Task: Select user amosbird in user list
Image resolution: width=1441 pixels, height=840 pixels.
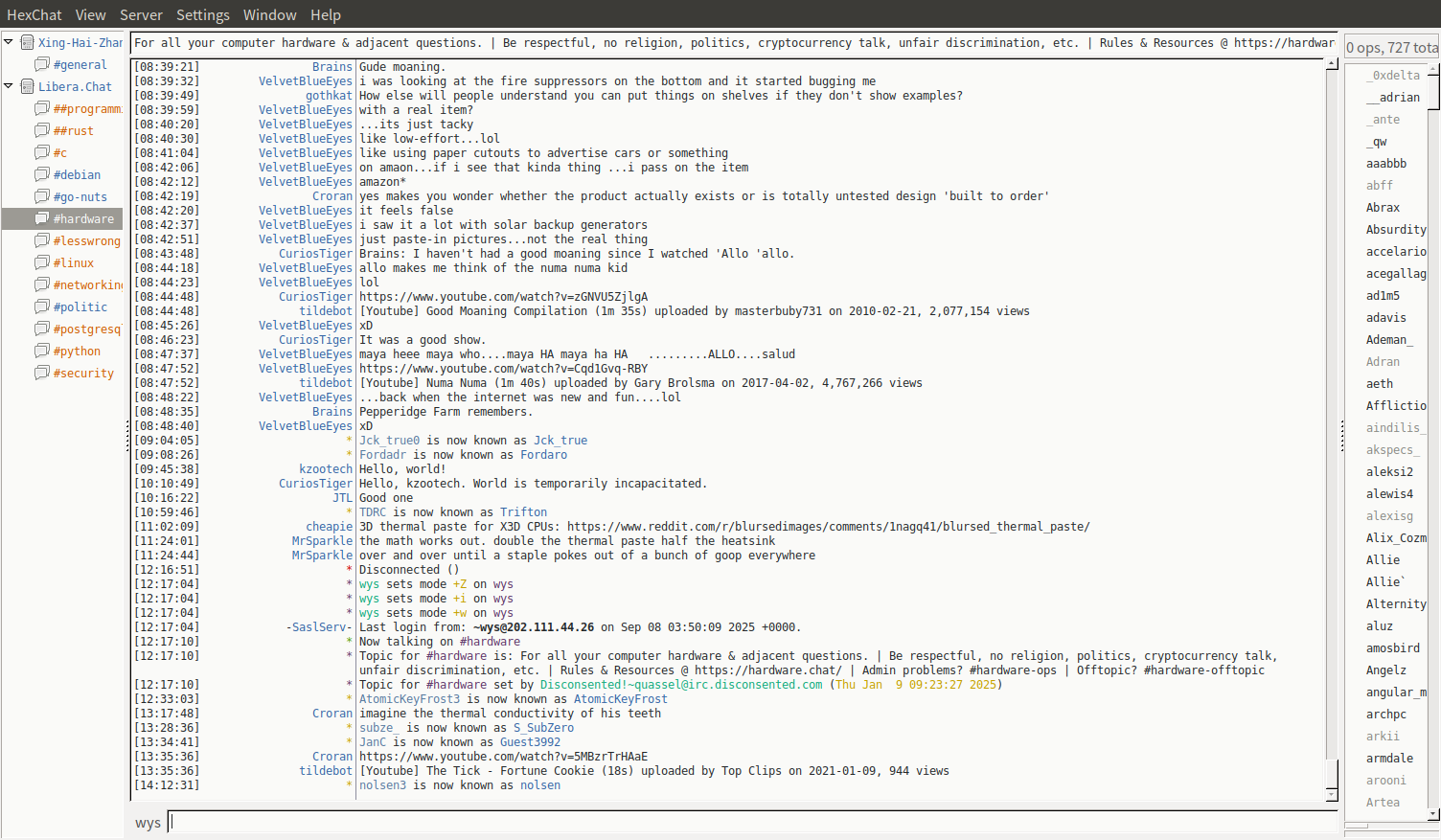Action: pyautogui.click(x=1393, y=647)
